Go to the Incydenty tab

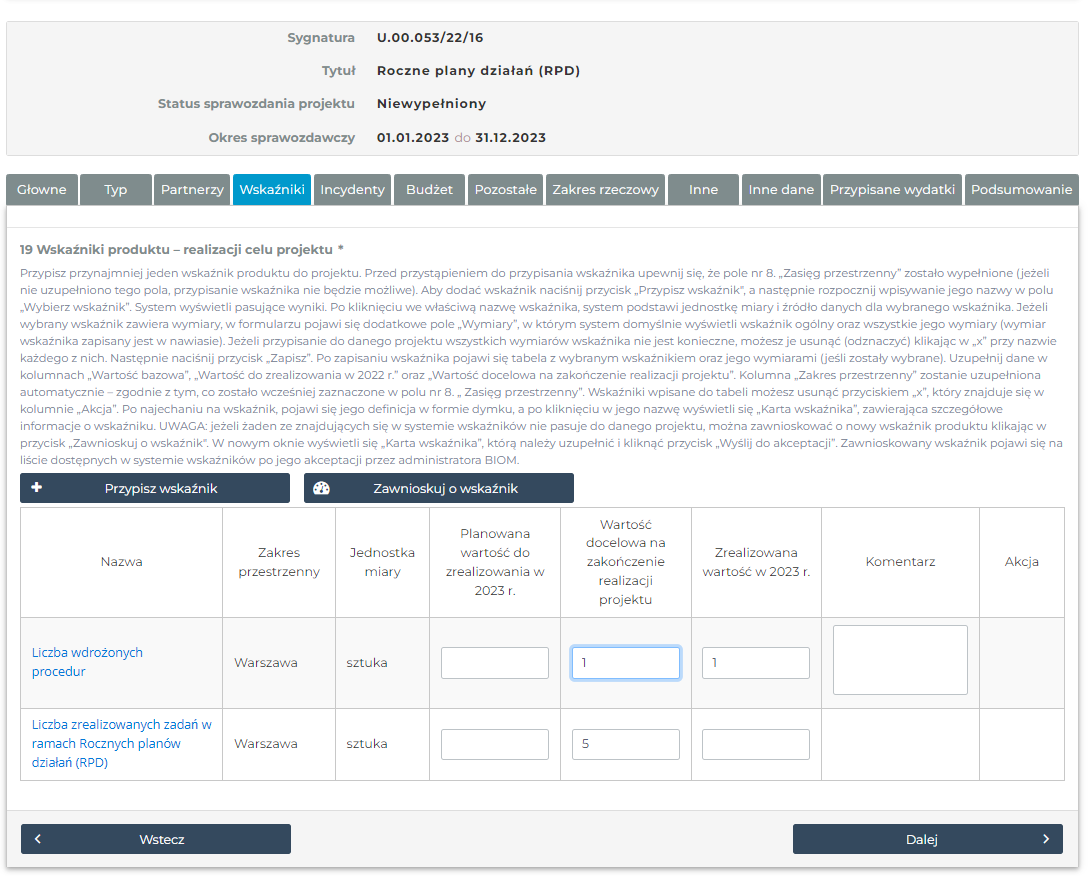352,189
